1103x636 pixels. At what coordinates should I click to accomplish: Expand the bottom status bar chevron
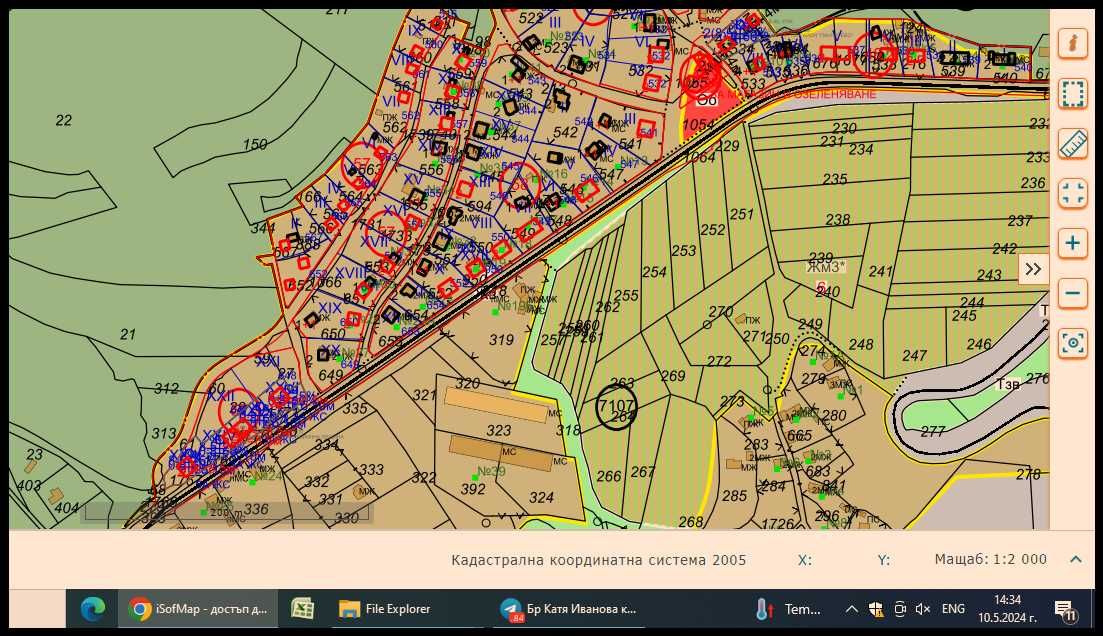point(1076,559)
